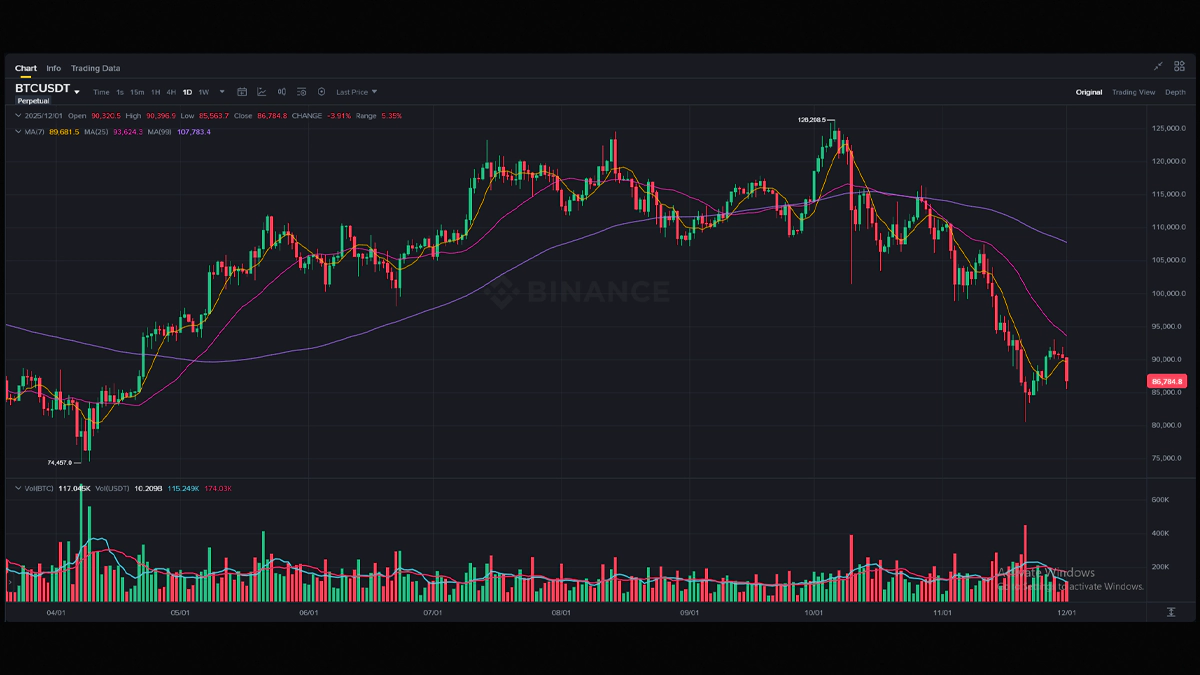Switch to Trading View chart mode
Image resolution: width=1200 pixels, height=675 pixels.
pyautogui.click(x=1133, y=92)
